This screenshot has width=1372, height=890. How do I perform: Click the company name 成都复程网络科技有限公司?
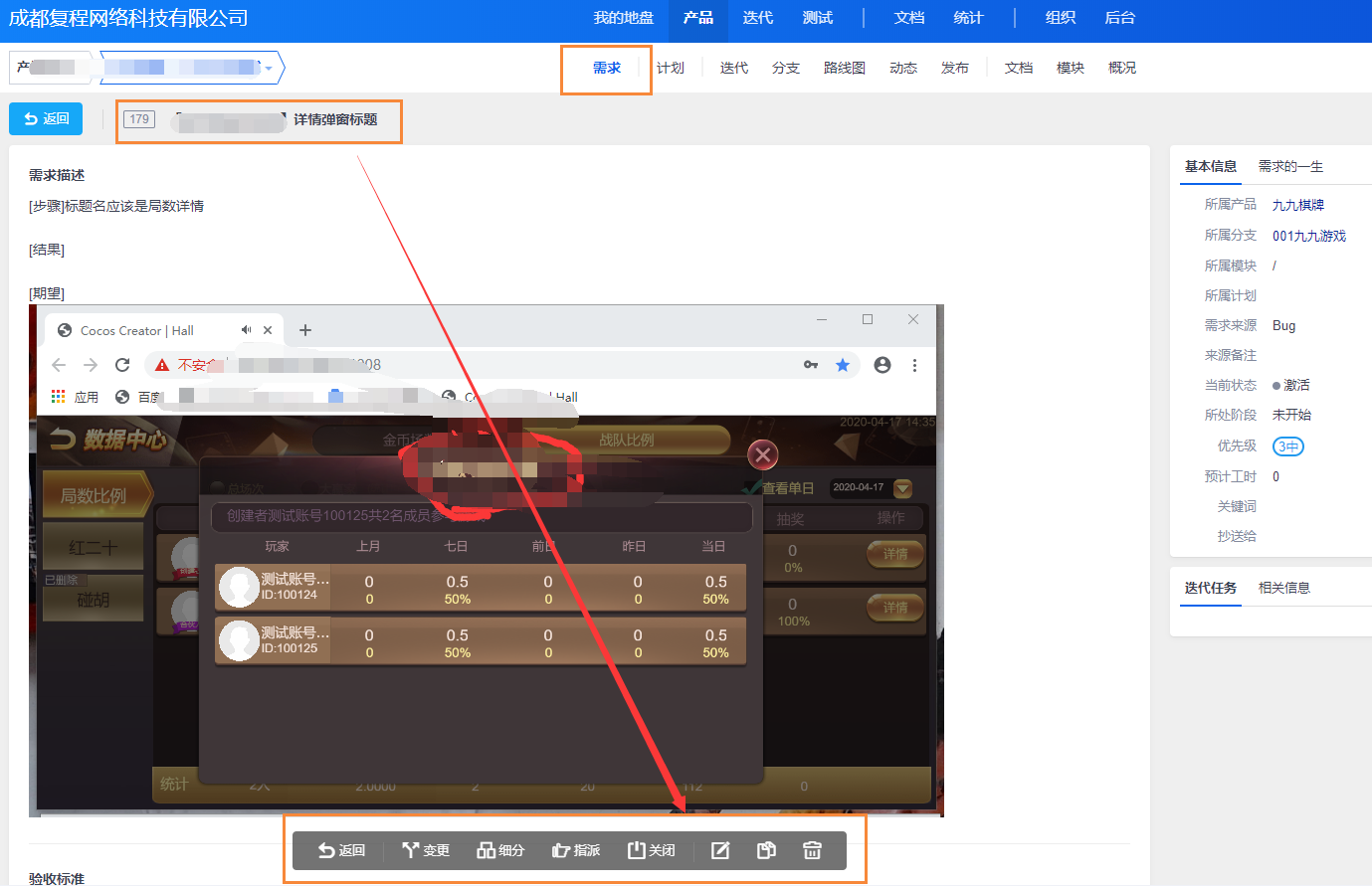tap(128, 18)
